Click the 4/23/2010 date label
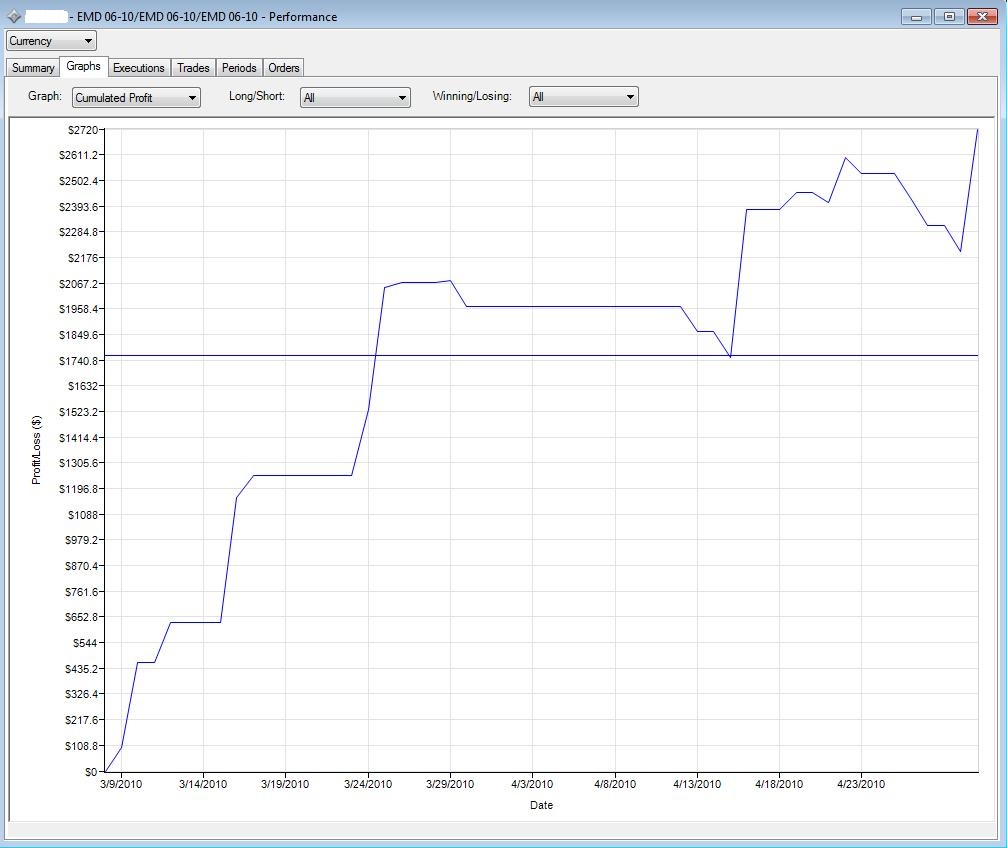Screen dimensions: 1007x848 point(861,784)
